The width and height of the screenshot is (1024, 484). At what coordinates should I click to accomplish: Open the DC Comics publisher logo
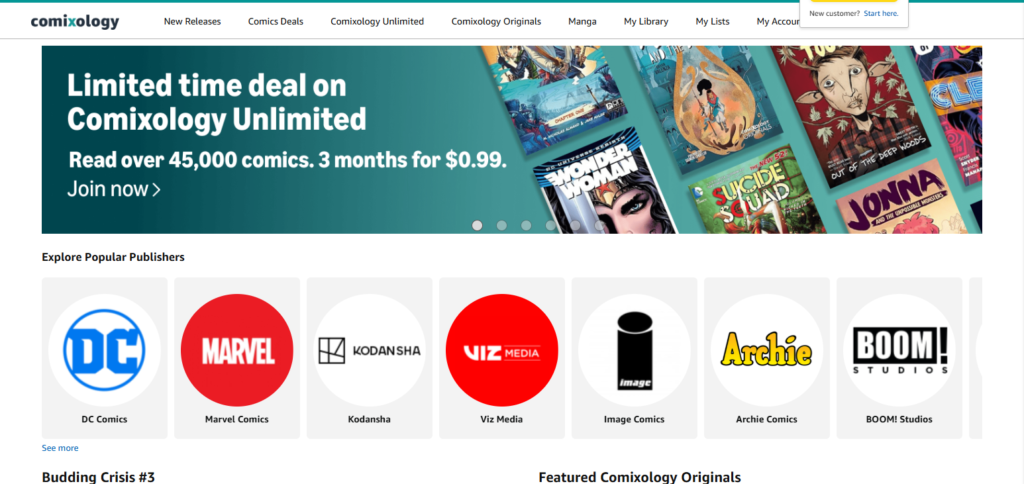[x=104, y=351]
